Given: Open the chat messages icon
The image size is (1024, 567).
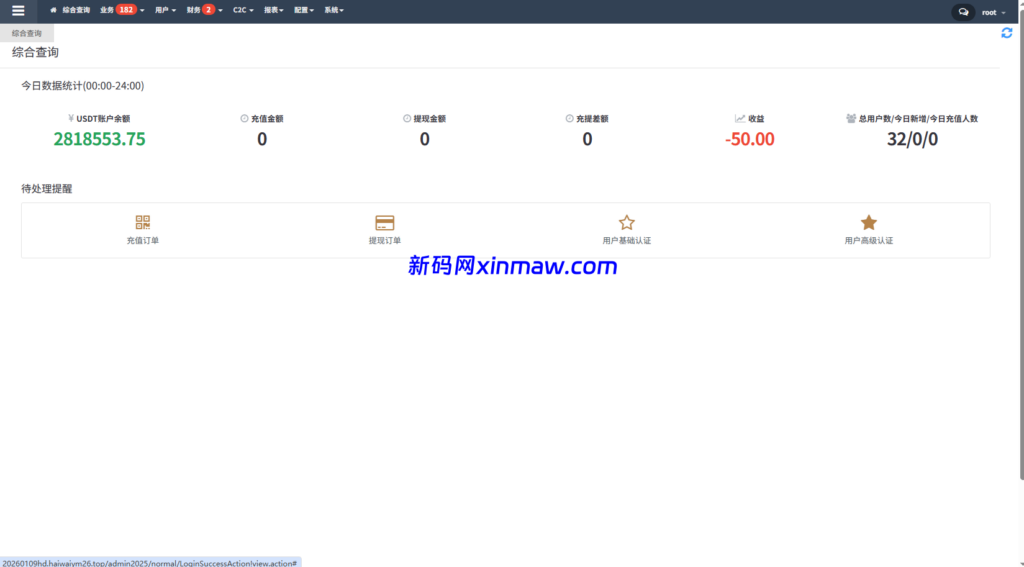Looking at the screenshot, I should point(963,12).
